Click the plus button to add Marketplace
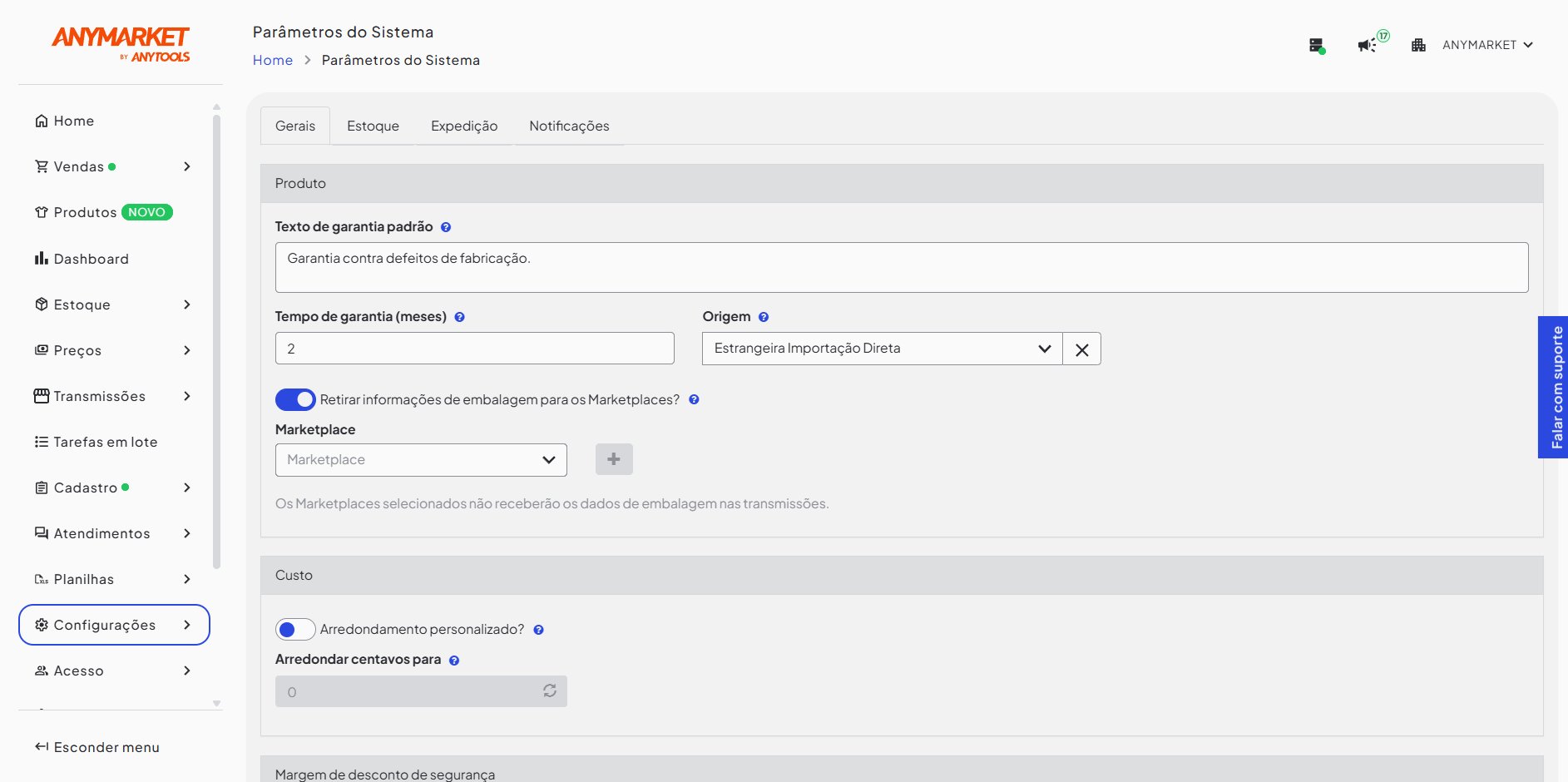 click(614, 459)
